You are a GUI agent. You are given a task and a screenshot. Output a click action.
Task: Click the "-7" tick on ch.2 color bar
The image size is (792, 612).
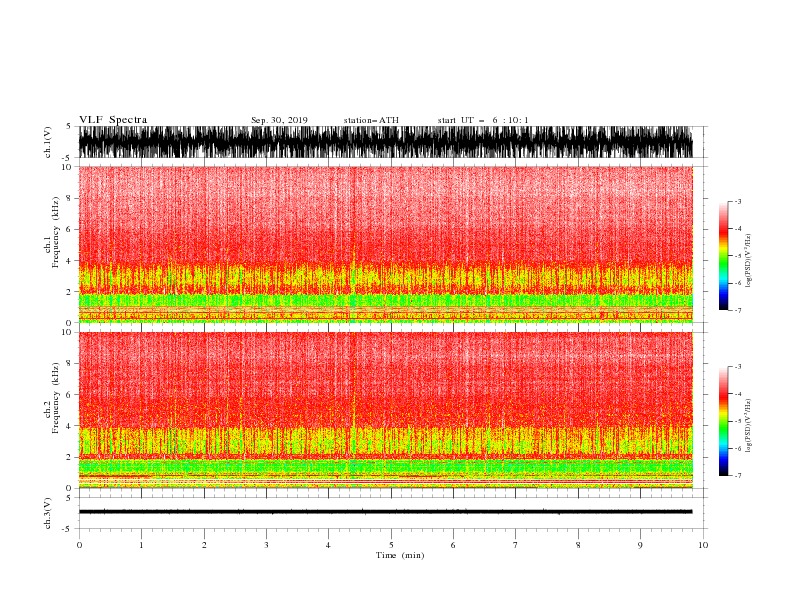[737, 475]
